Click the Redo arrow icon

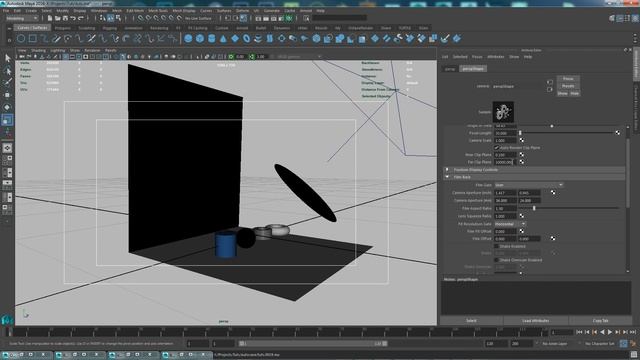[x=81, y=18]
